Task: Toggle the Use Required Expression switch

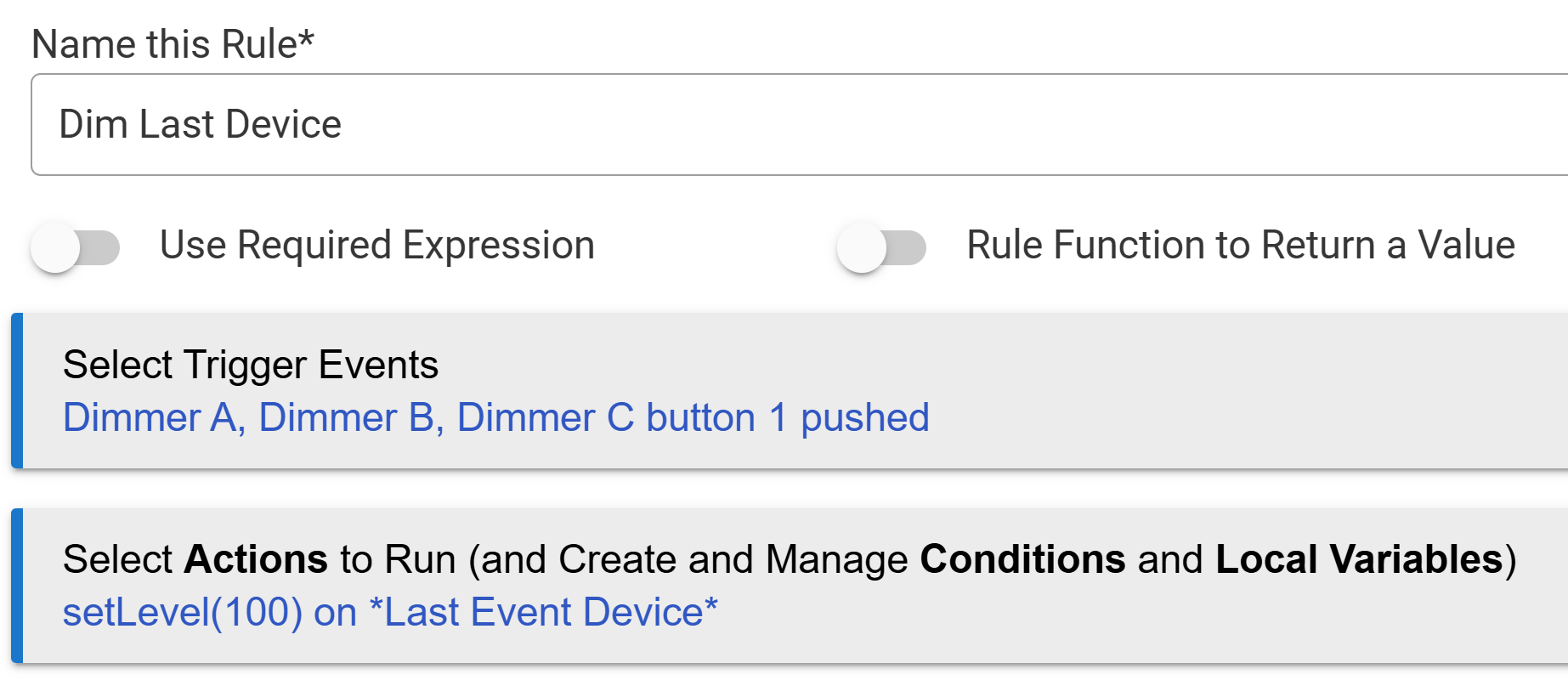Action: pos(75,247)
